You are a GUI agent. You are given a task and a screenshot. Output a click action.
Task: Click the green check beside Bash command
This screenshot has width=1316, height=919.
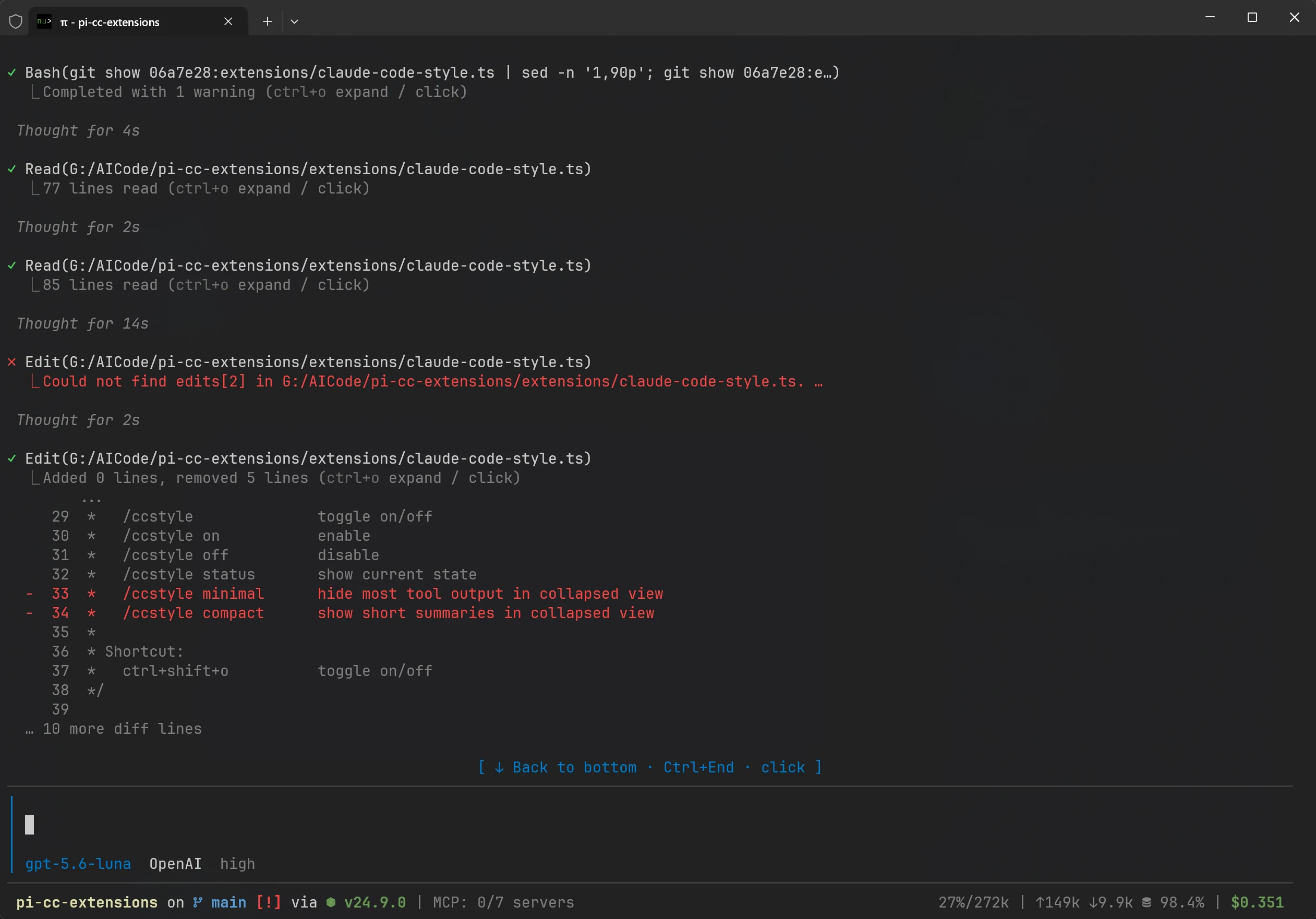pos(11,73)
